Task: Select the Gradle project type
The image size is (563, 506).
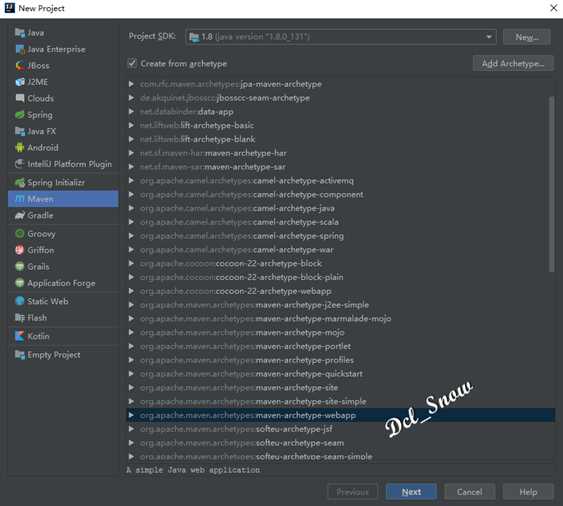Action: tap(63, 215)
